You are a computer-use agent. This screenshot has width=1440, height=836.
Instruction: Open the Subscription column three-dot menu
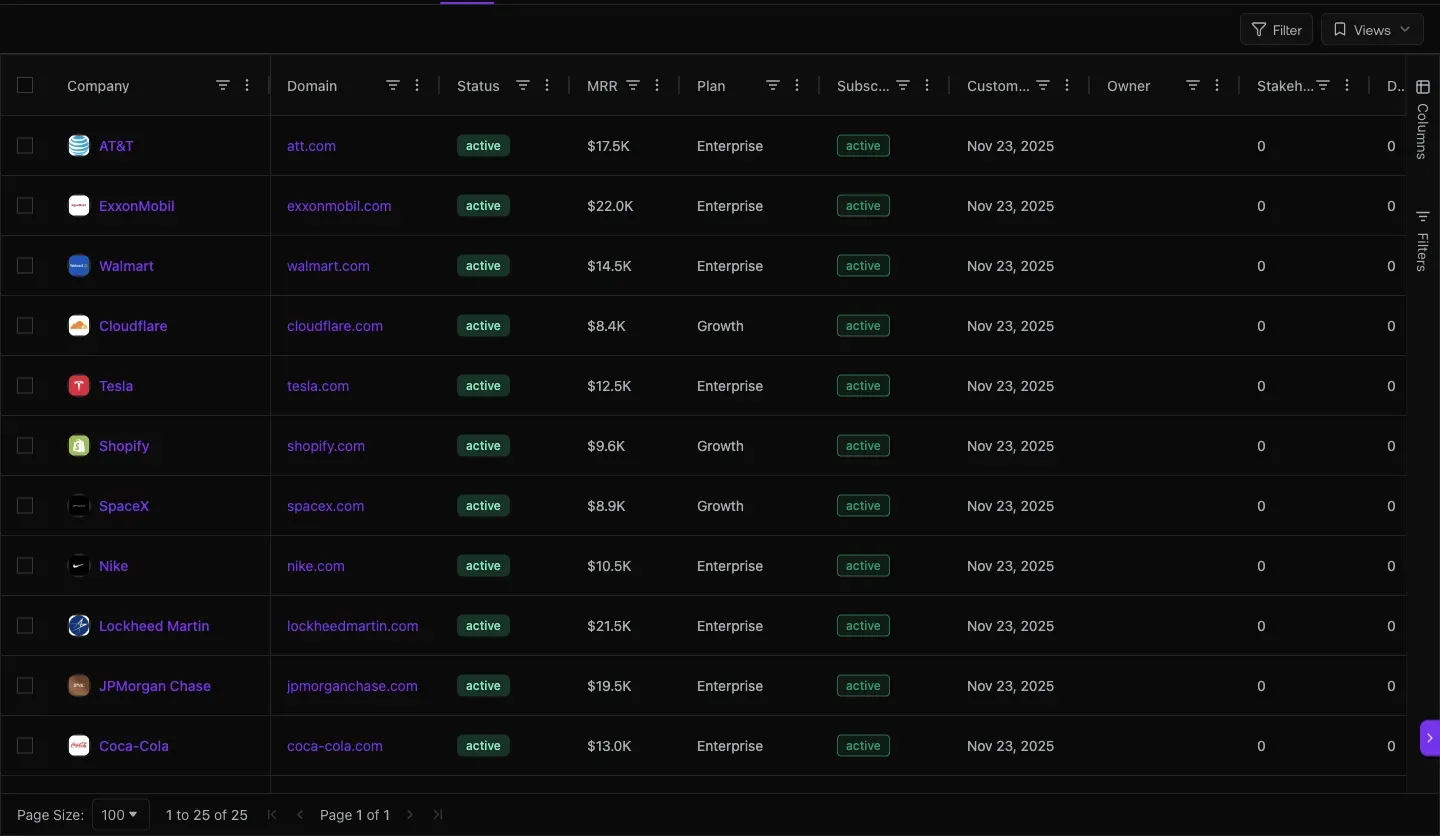point(927,86)
